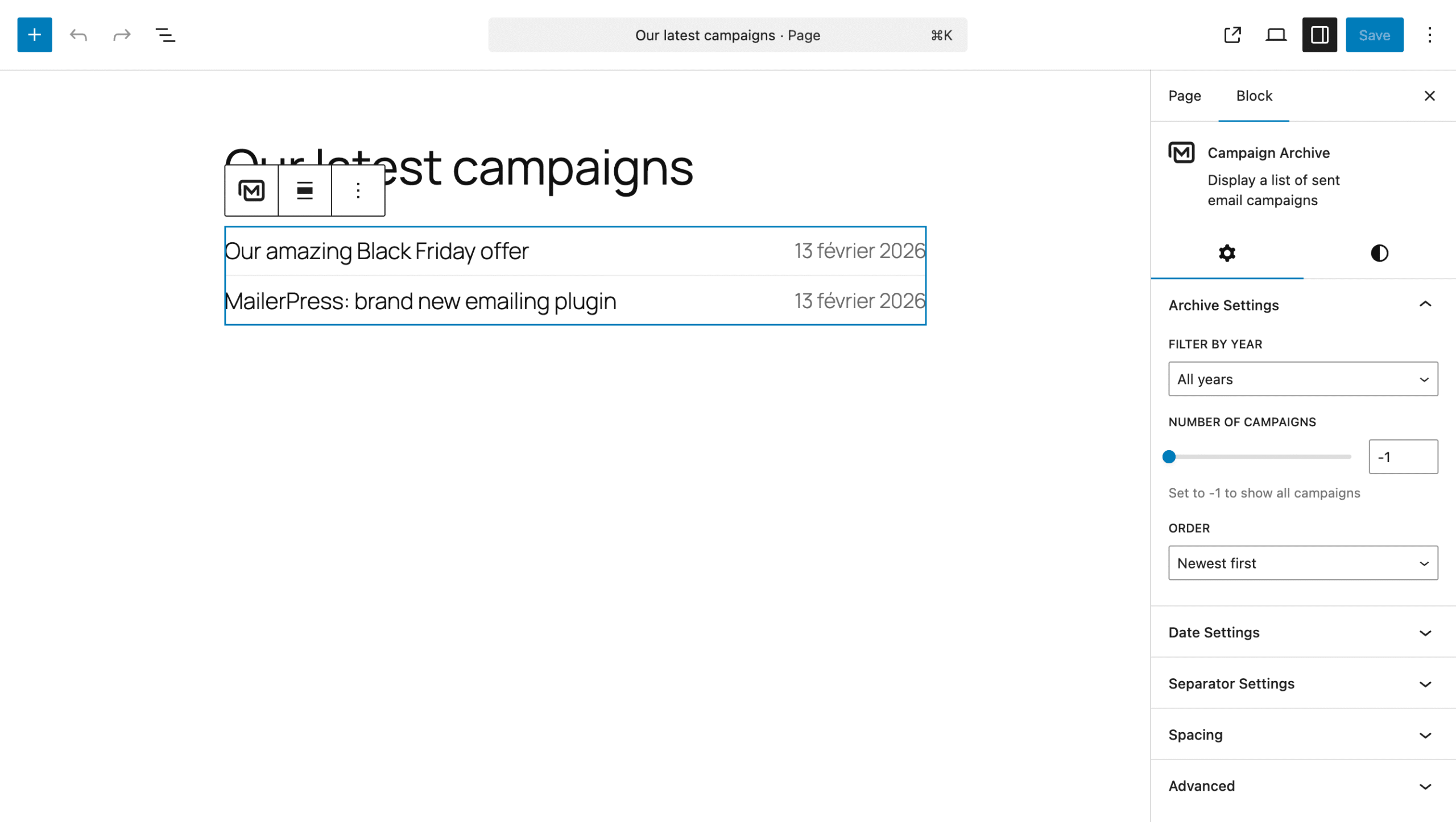
Task: Click the MailerPress block icon in the toolbar
Action: click(x=251, y=190)
